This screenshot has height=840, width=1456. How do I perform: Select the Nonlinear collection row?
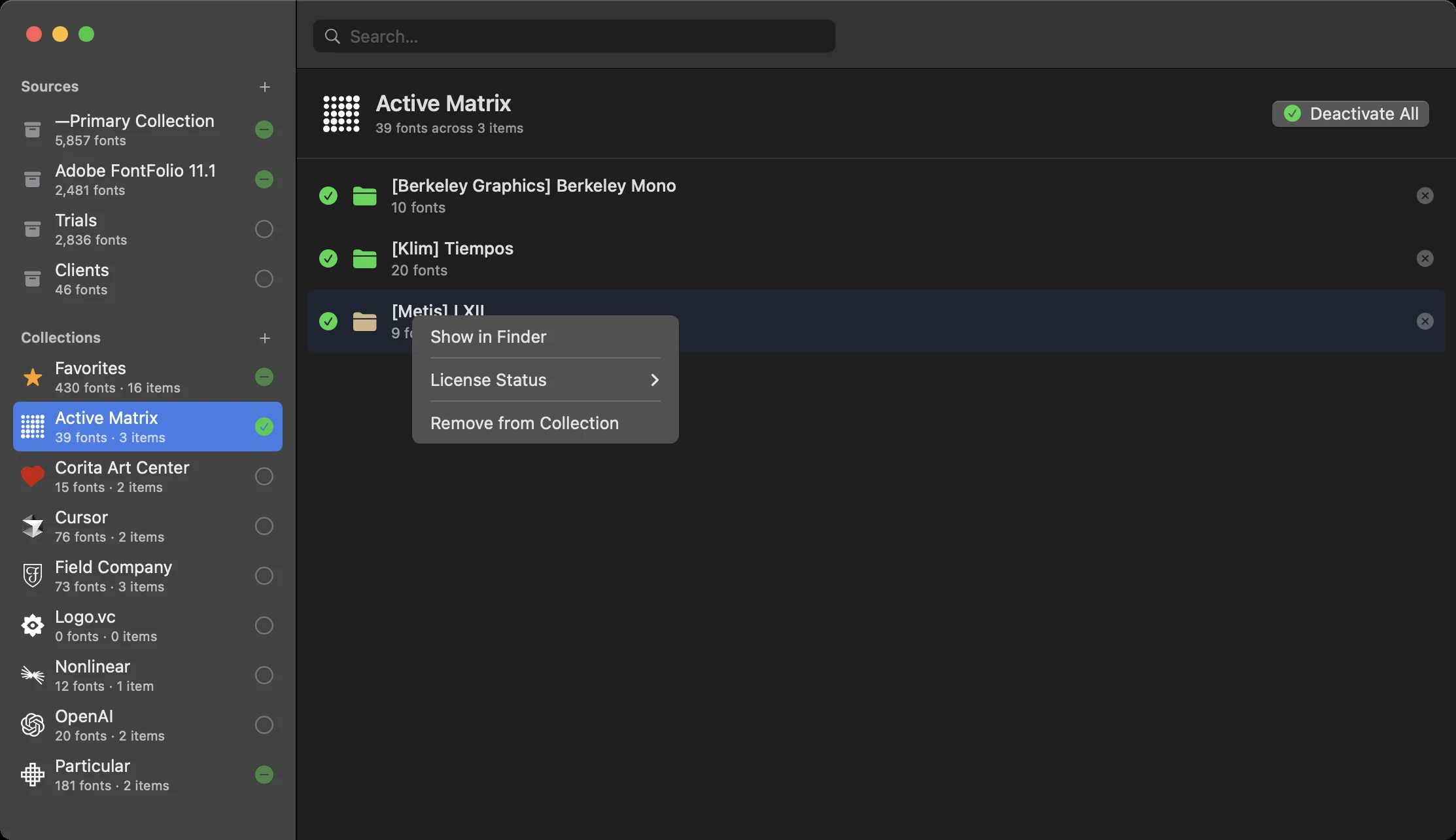(148, 675)
